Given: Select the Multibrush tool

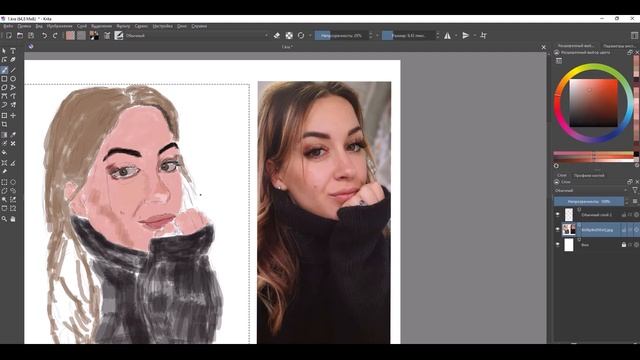Looking at the screenshot, I should coord(13,105).
